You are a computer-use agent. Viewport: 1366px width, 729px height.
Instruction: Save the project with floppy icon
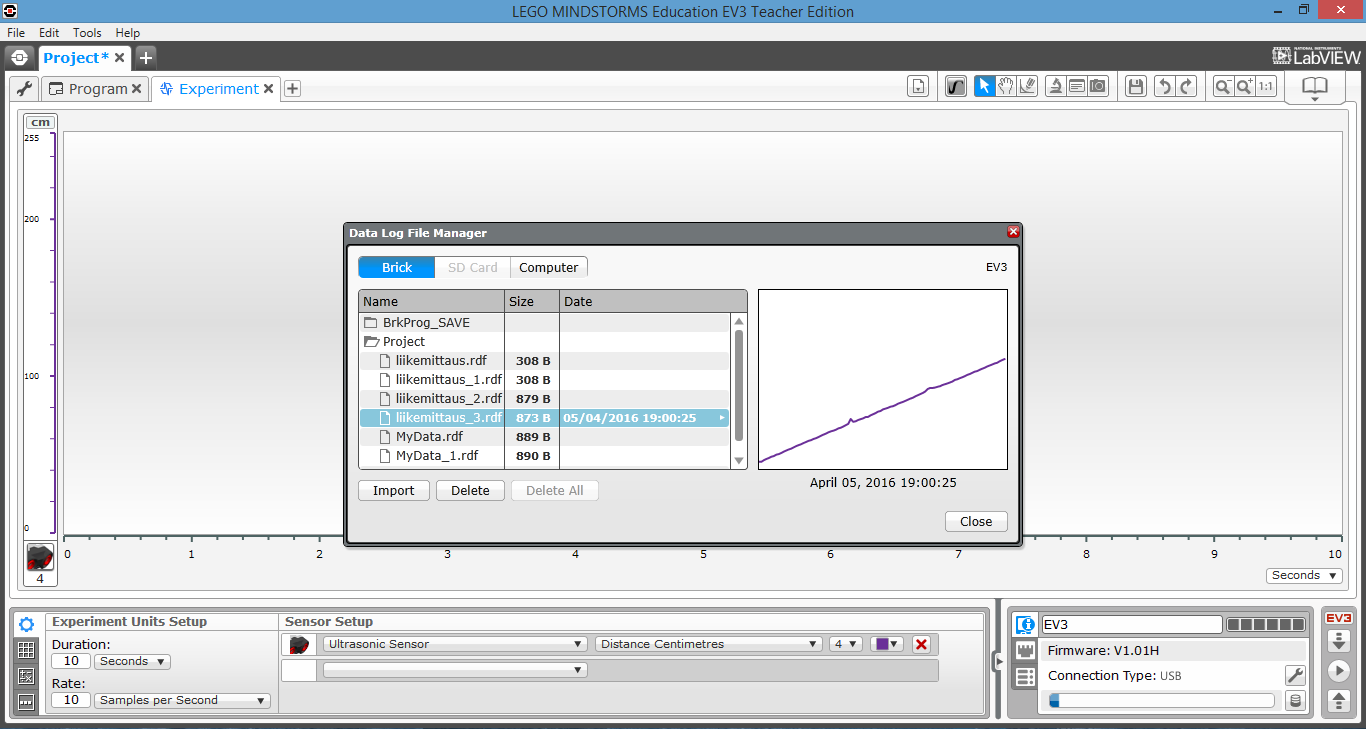point(1135,87)
